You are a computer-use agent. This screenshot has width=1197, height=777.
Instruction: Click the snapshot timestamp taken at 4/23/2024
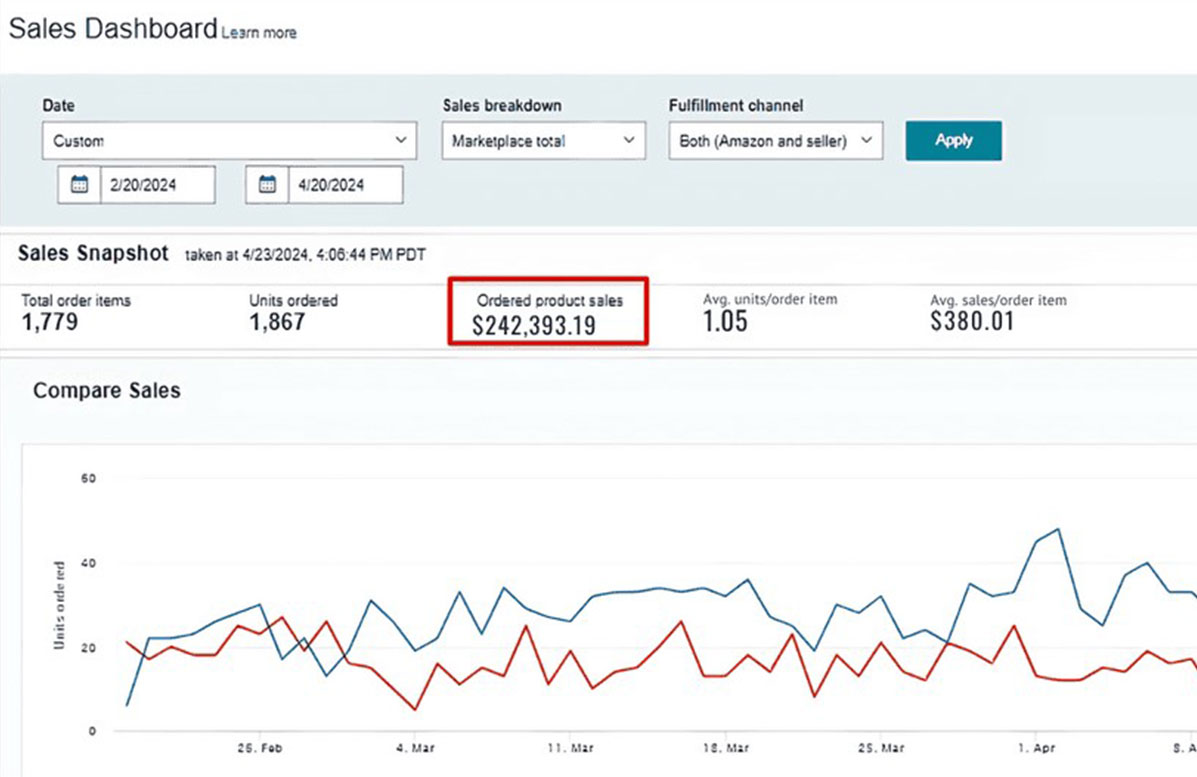[x=305, y=255]
